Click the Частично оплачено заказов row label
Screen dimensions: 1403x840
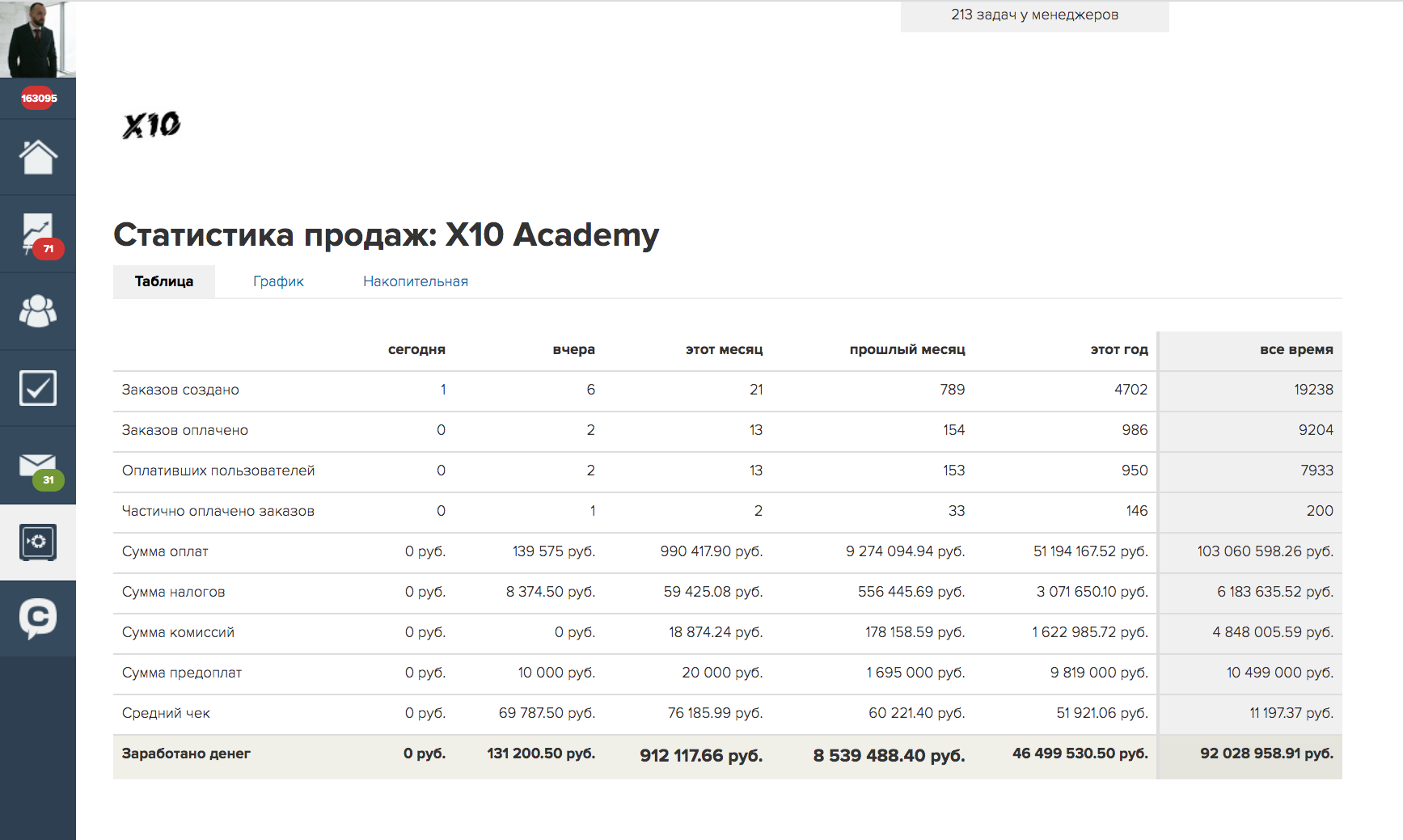click(x=218, y=511)
